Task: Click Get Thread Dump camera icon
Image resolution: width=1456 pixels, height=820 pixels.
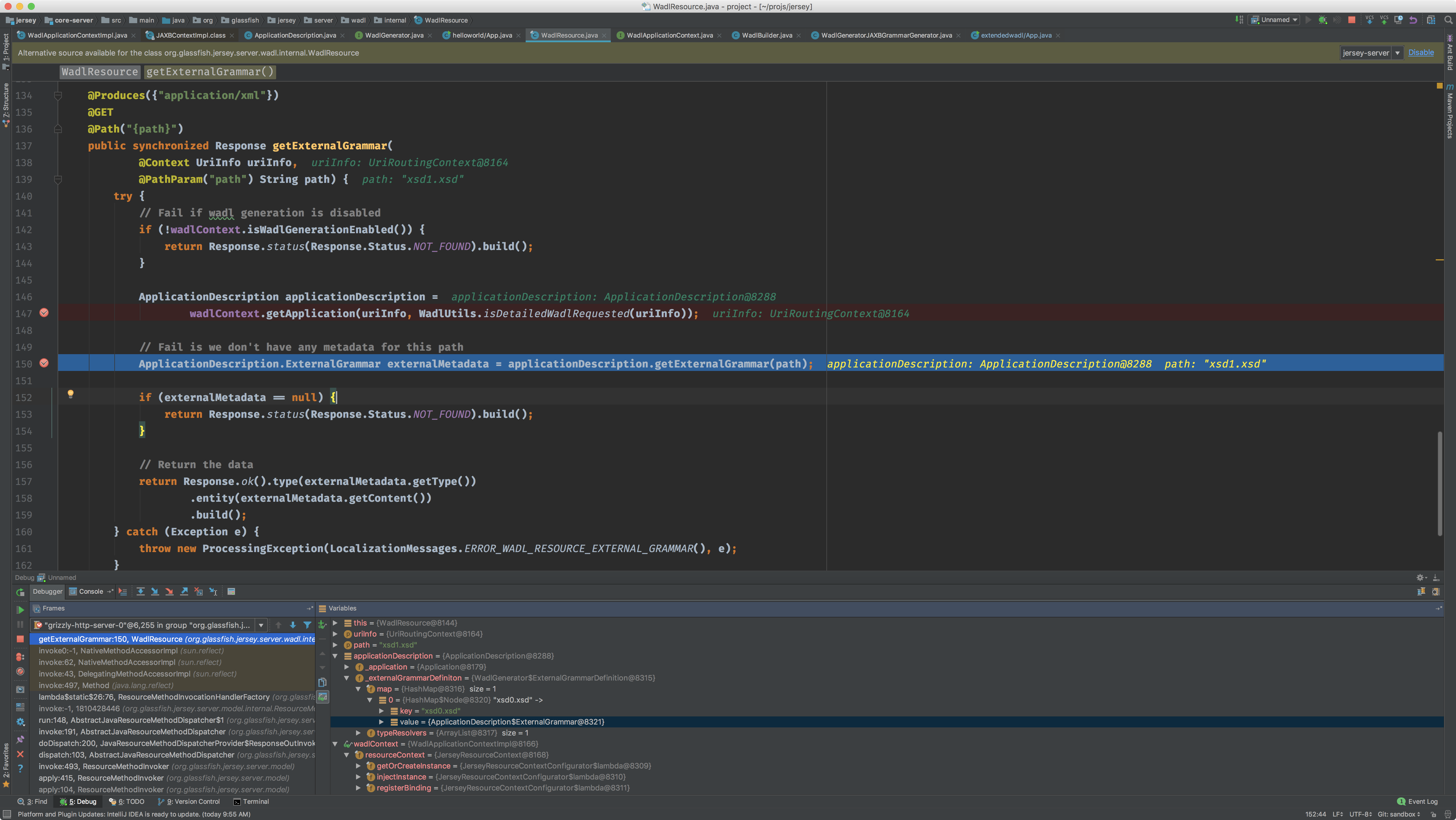Action: pos(20,689)
